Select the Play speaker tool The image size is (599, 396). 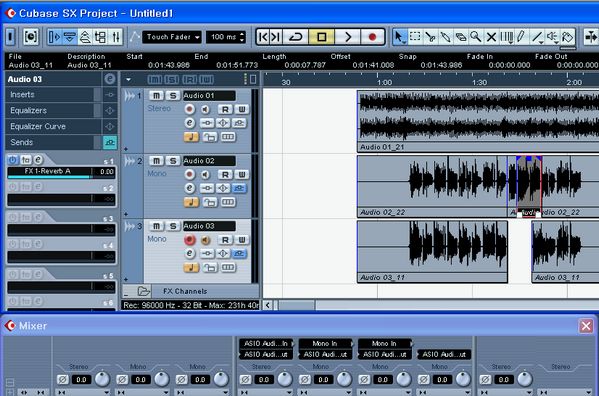click(x=552, y=37)
